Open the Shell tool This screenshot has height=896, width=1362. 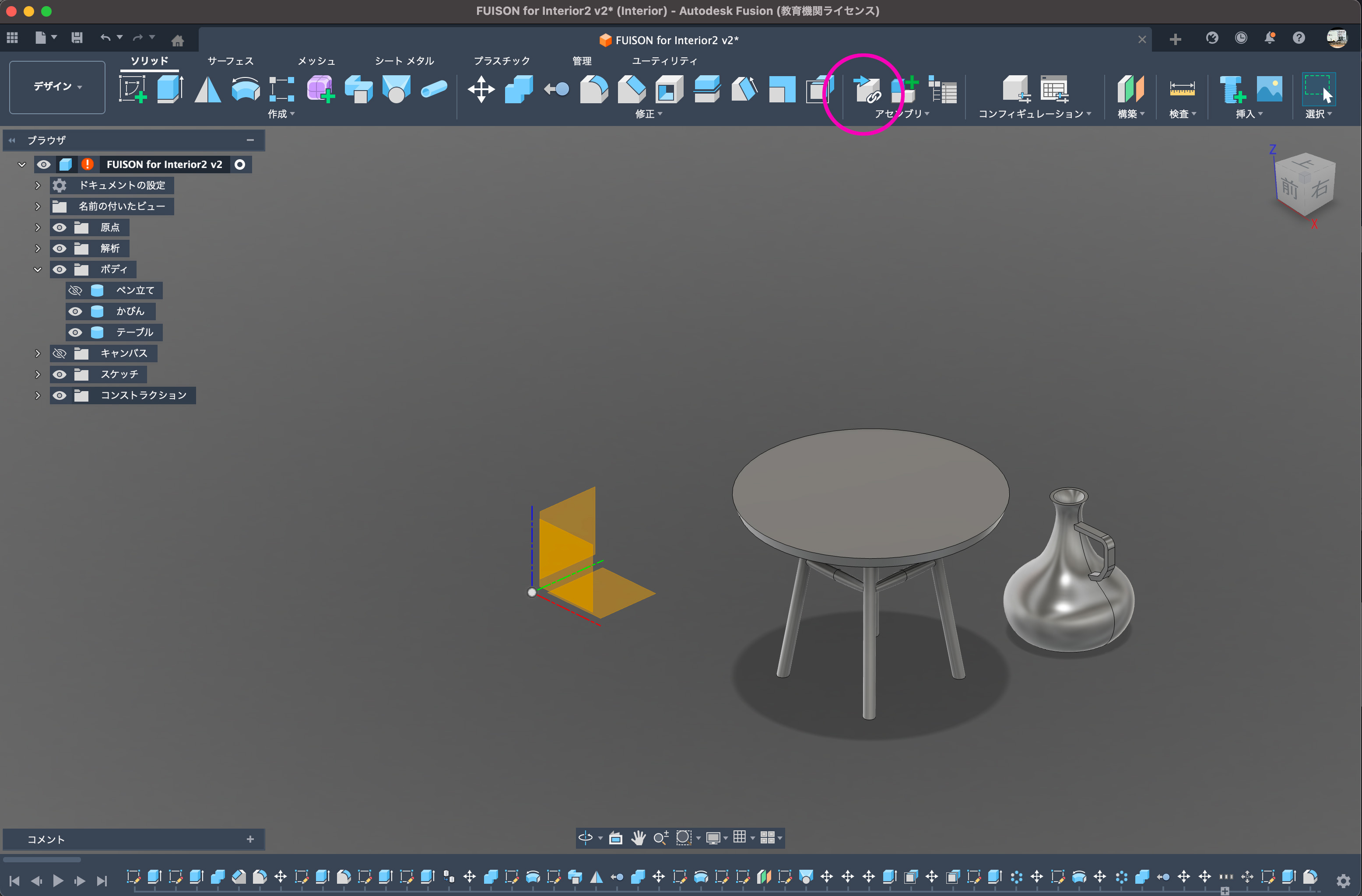[669, 89]
